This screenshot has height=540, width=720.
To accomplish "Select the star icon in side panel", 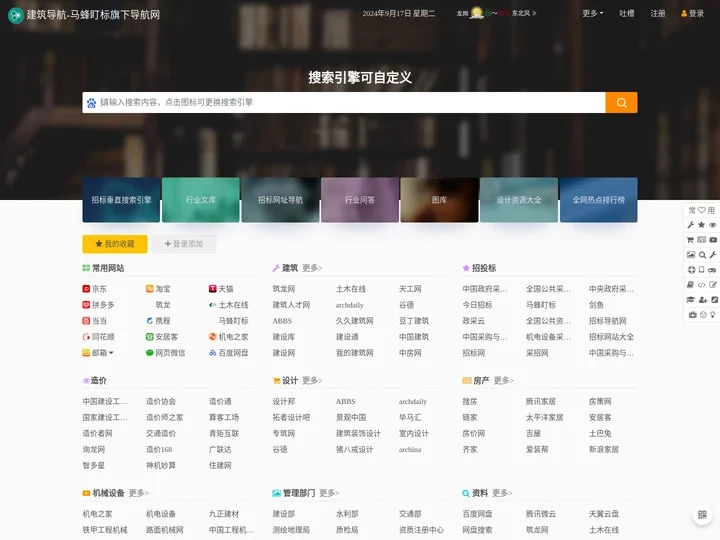I will 702,225.
